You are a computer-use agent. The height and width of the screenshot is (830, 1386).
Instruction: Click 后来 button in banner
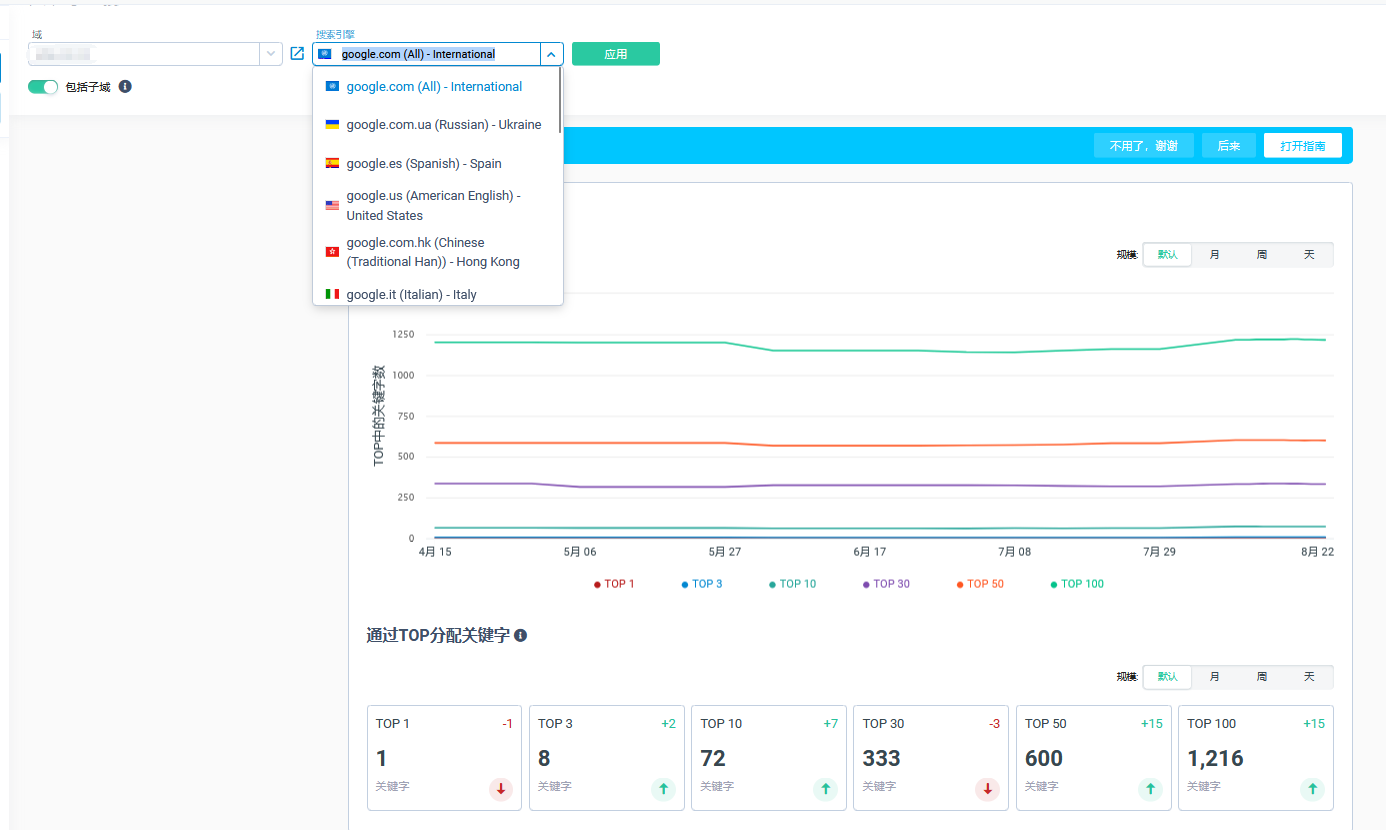point(1229,146)
